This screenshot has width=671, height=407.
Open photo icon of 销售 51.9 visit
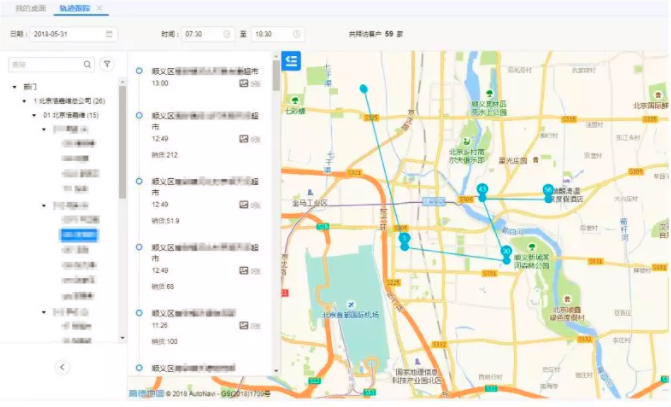(243, 205)
